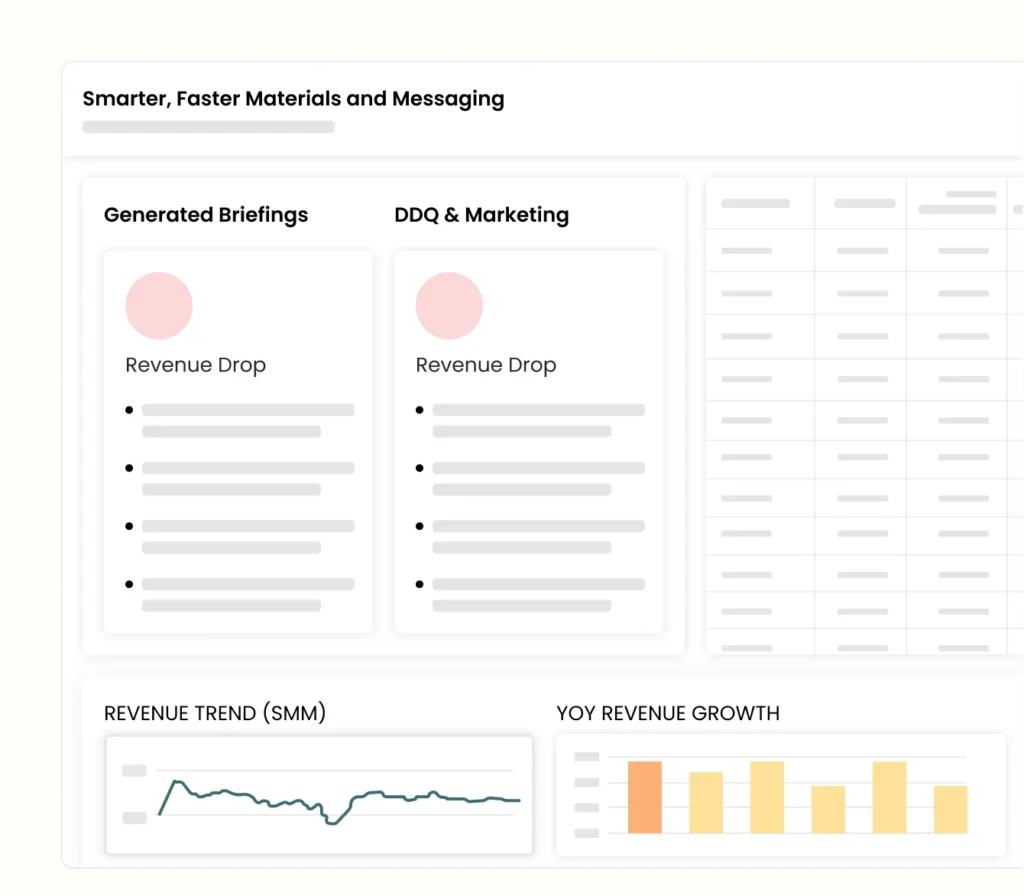
Task: Click the last yellow bar in YoY Revenue Growth
Action: pos(950,809)
